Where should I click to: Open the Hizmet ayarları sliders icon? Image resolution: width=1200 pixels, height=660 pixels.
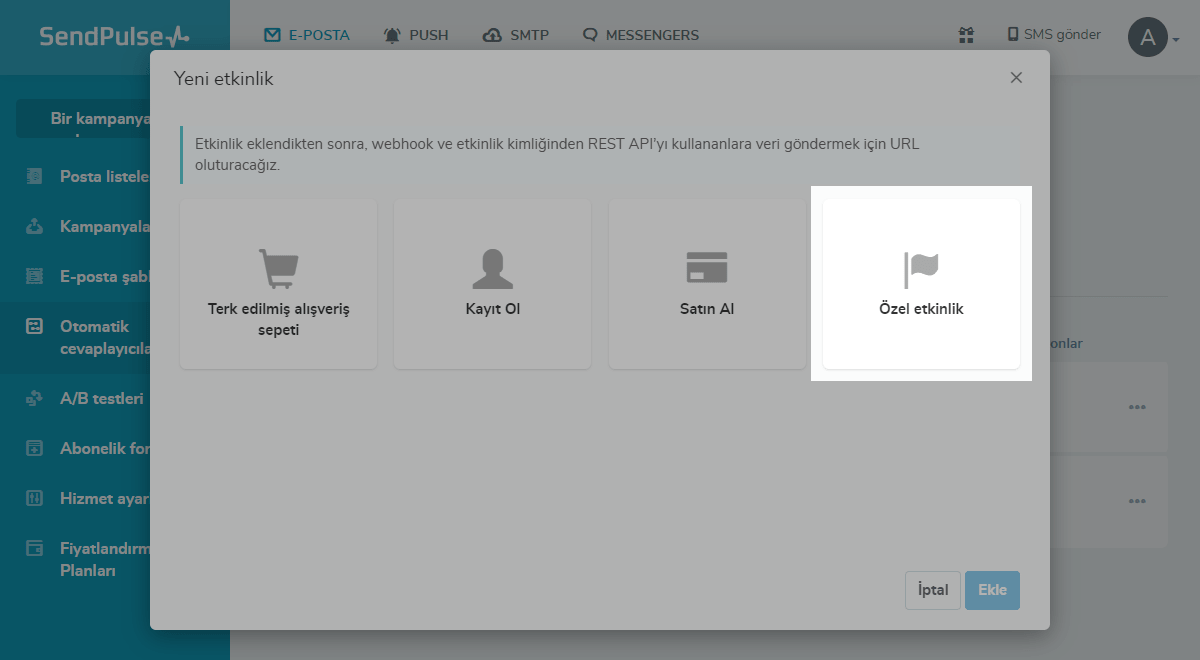pos(35,498)
